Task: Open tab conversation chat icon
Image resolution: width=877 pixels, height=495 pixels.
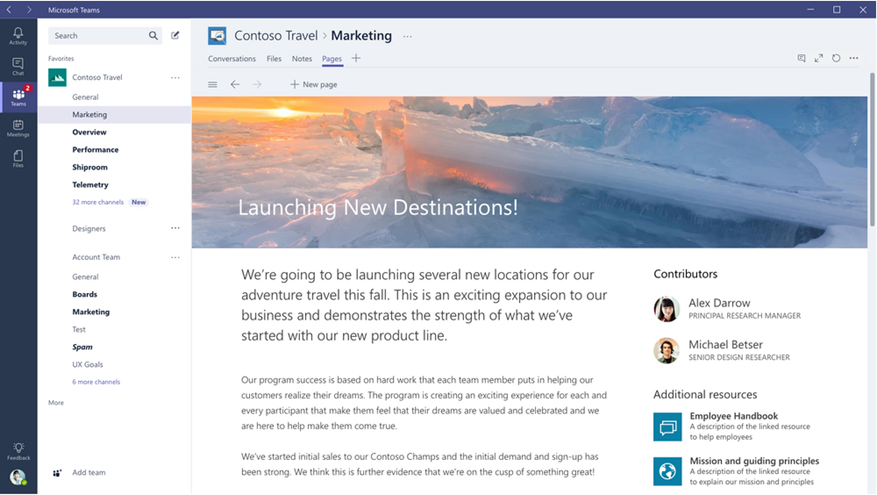Action: coord(801,58)
